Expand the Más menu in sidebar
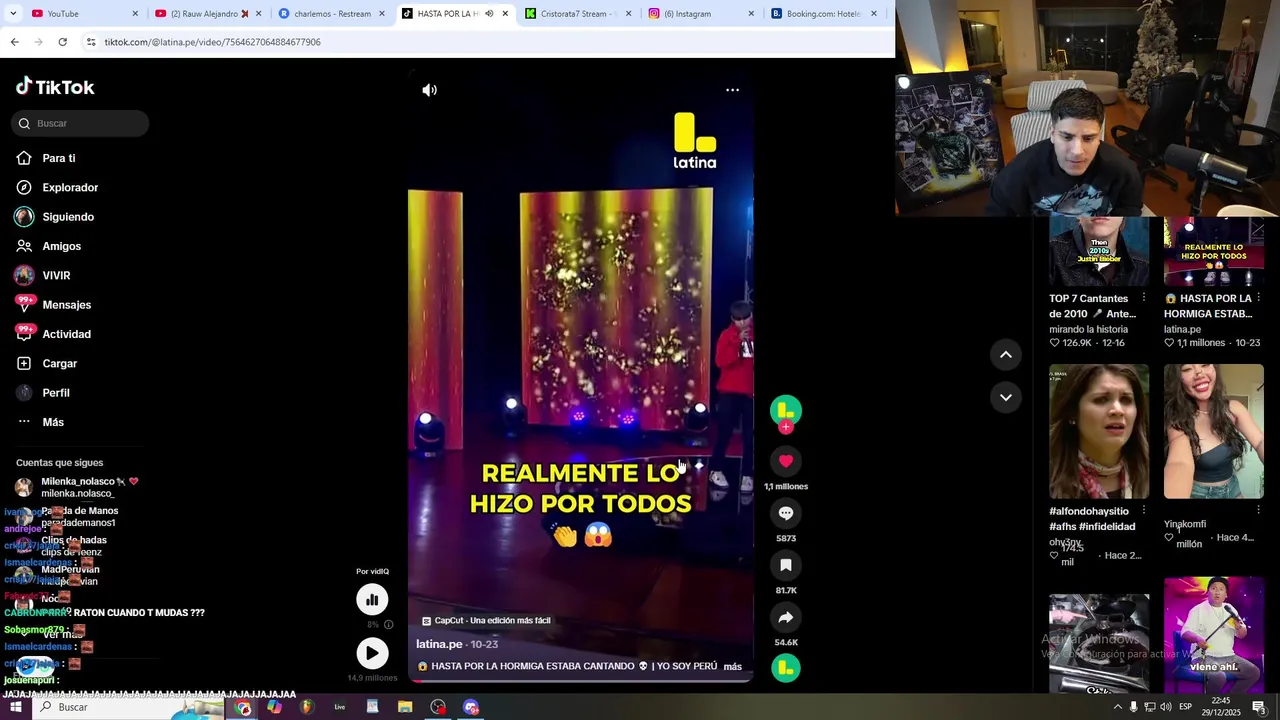The width and height of the screenshot is (1280, 720). pyautogui.click(x=53, y=422)
